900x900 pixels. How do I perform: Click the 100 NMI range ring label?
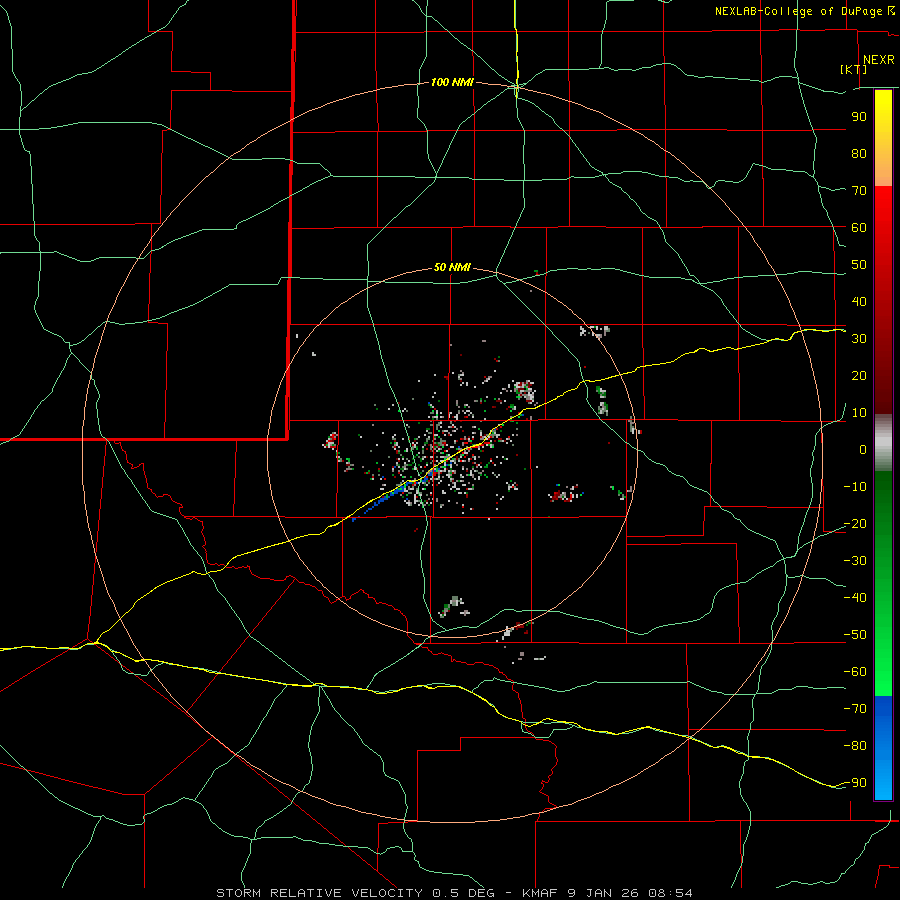click(452, 83)
